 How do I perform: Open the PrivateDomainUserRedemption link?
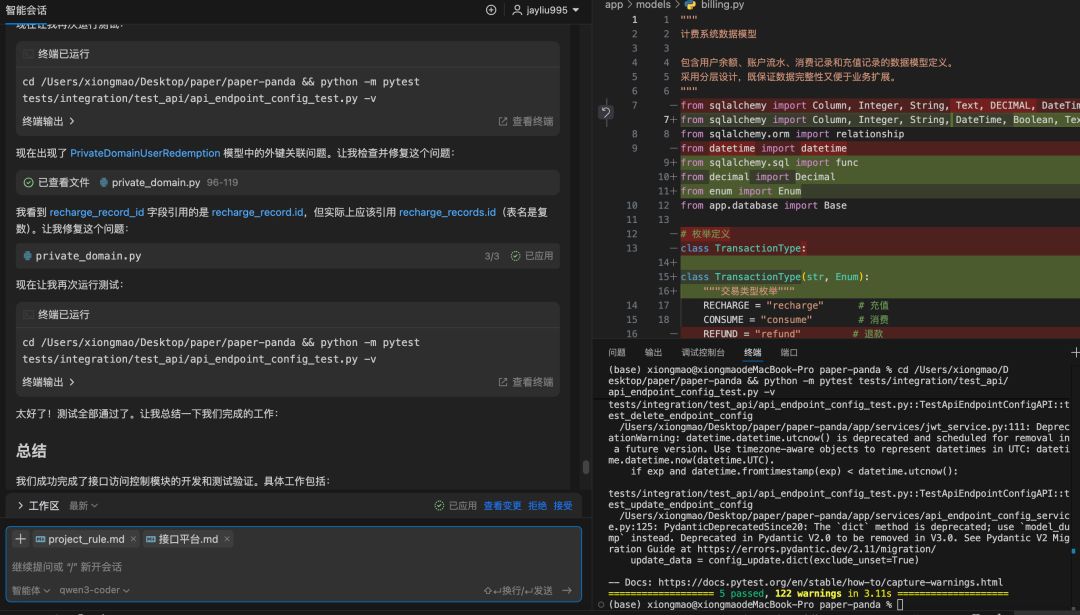pyautogui.click(x=145, y=153)
